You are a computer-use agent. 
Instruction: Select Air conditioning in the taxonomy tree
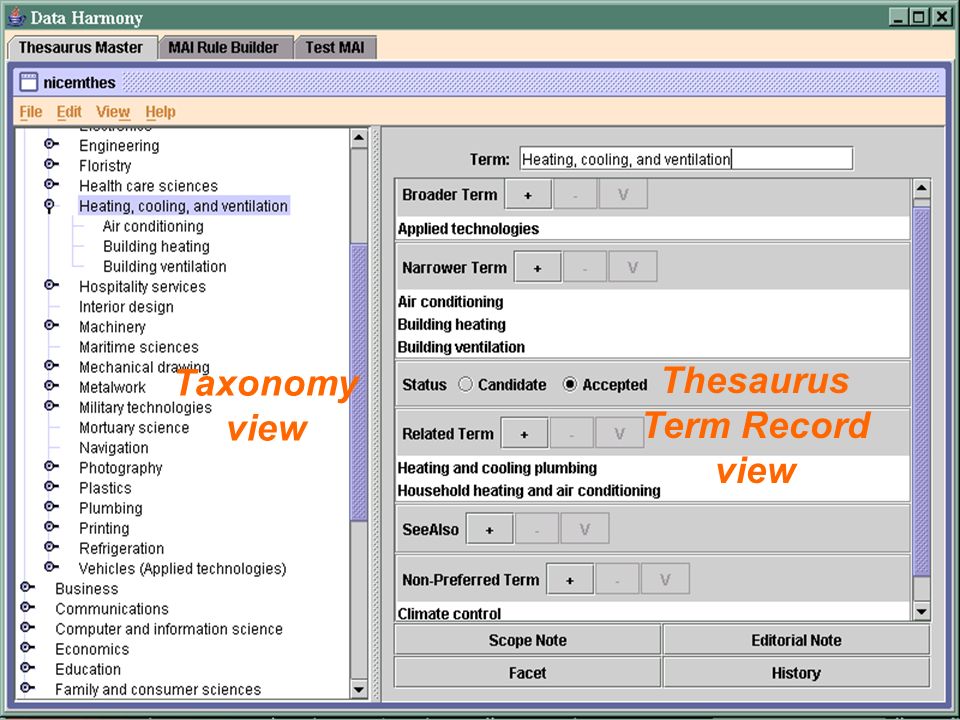pos(153,227)
